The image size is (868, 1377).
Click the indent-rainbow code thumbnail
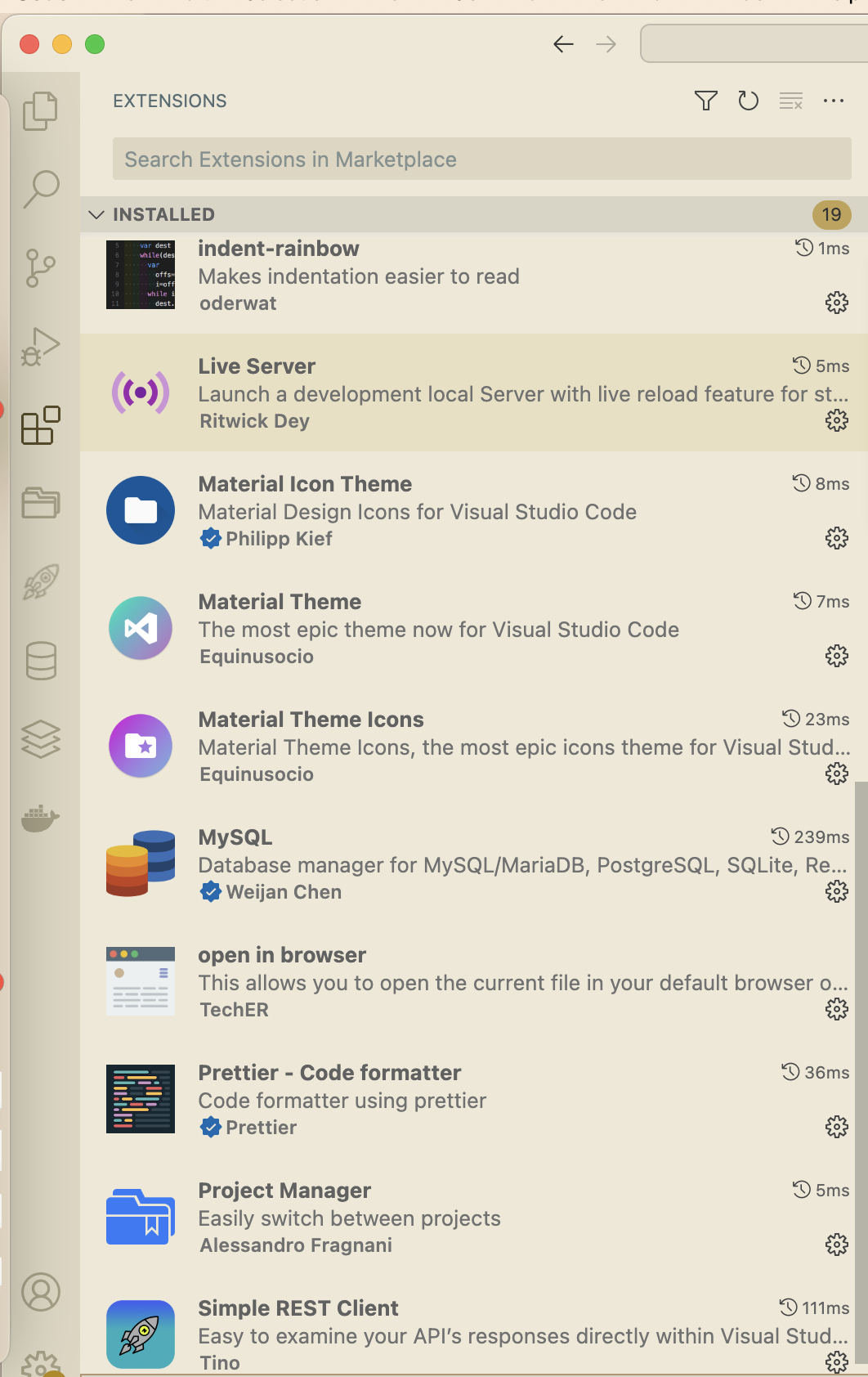click(x=141, y=275)
